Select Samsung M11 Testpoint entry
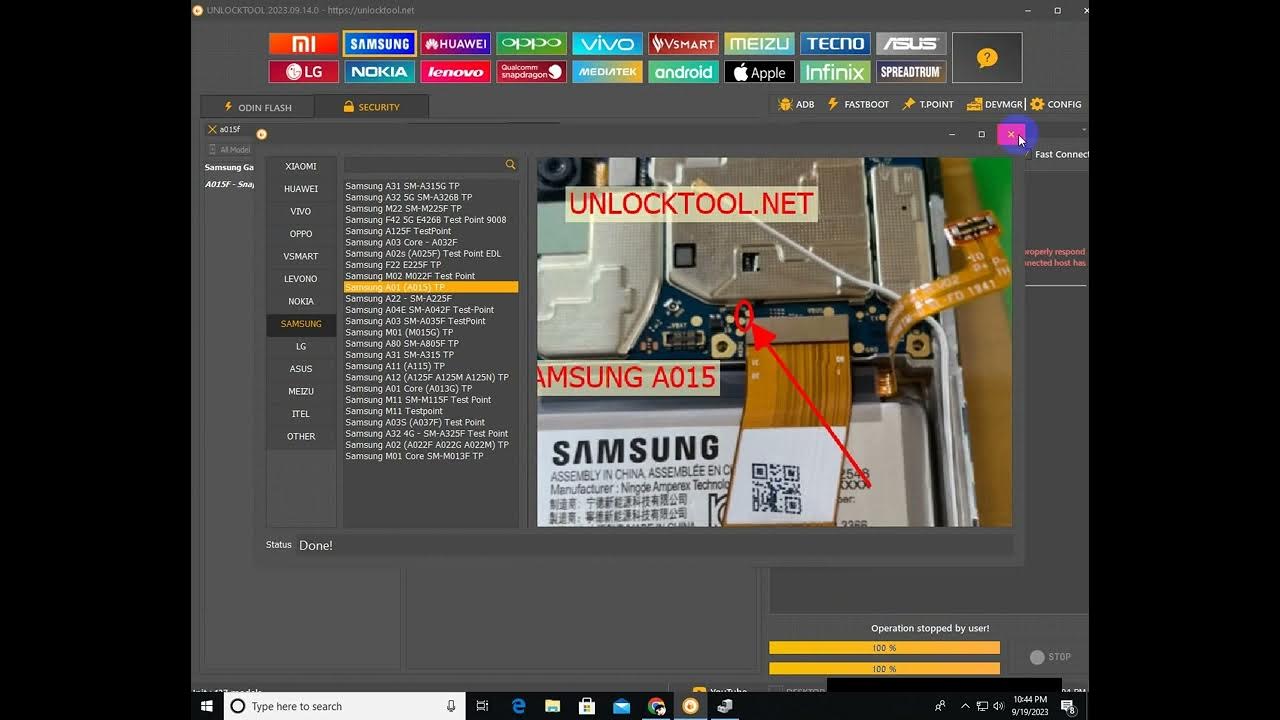This screenshot has width=1280, height=720. (431, 411)
